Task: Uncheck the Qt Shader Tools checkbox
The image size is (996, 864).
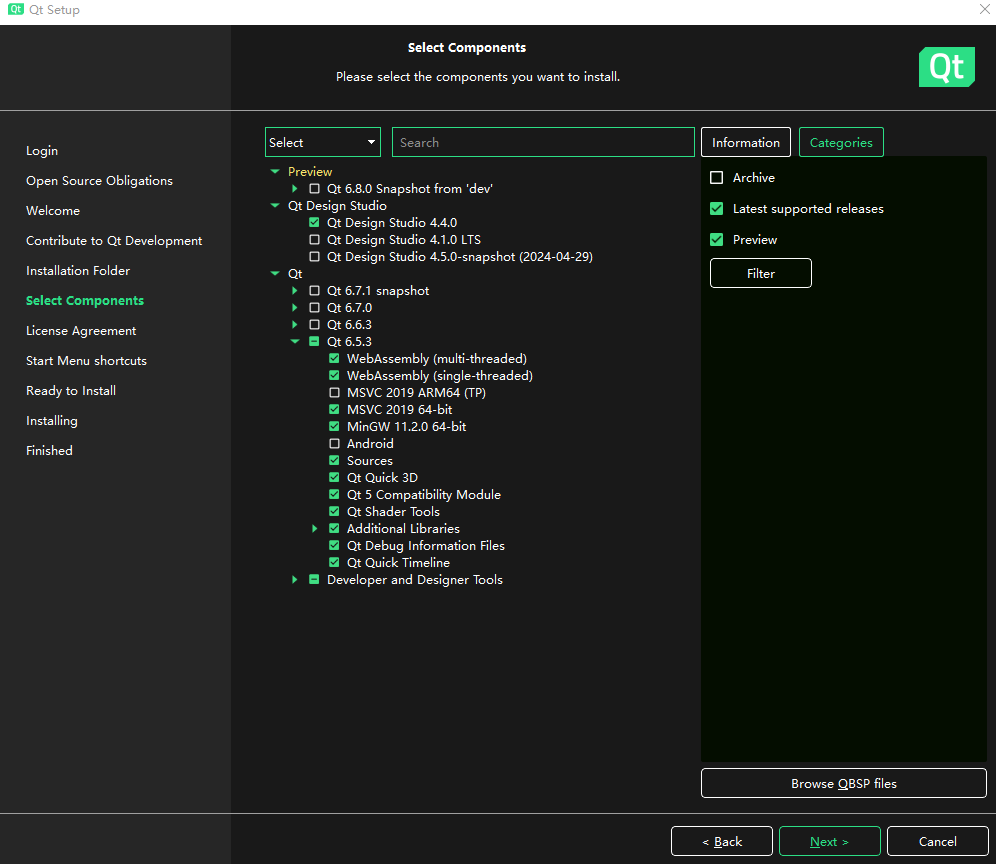Action: coord(334,511)
